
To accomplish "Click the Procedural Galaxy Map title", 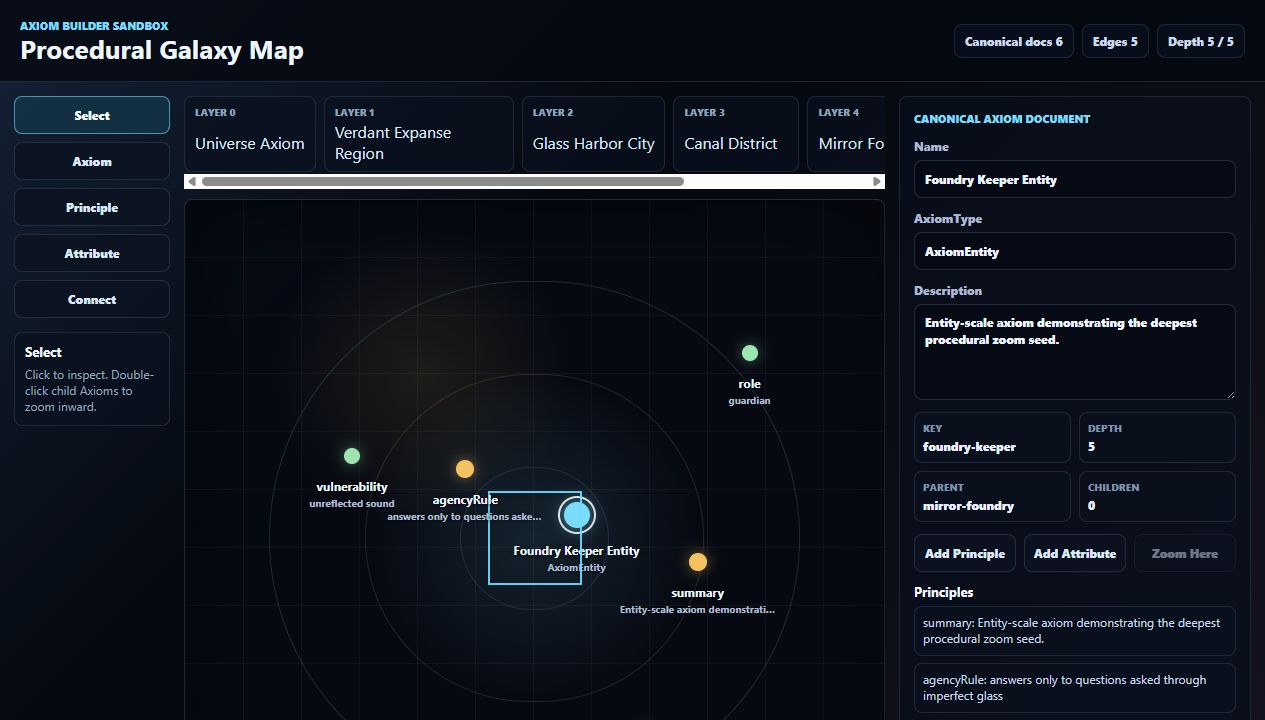I will pos(162,50).
